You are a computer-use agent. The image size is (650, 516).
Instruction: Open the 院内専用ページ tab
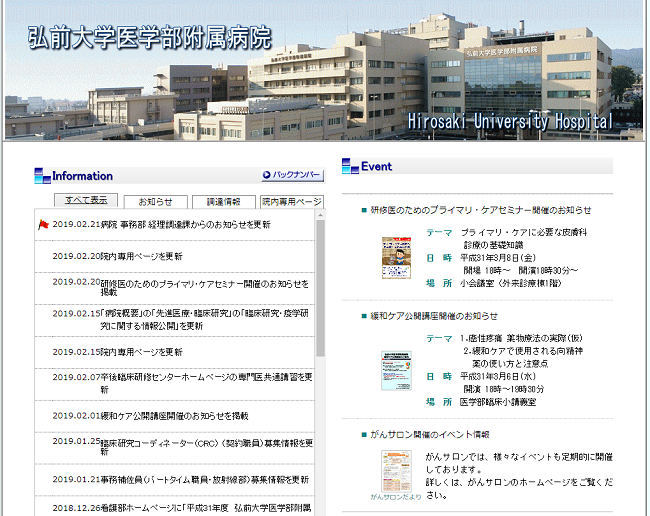(x=292, y=202)
